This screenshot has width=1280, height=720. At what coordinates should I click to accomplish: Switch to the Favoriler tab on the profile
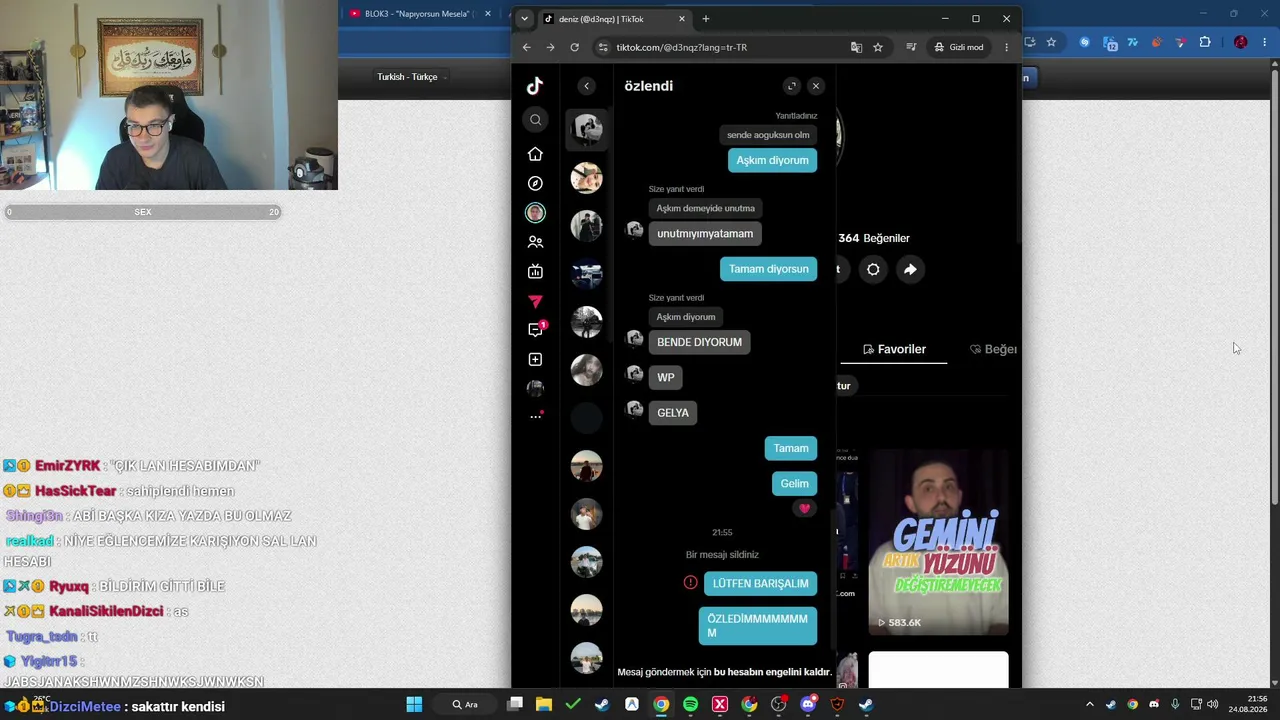[894, 349]
